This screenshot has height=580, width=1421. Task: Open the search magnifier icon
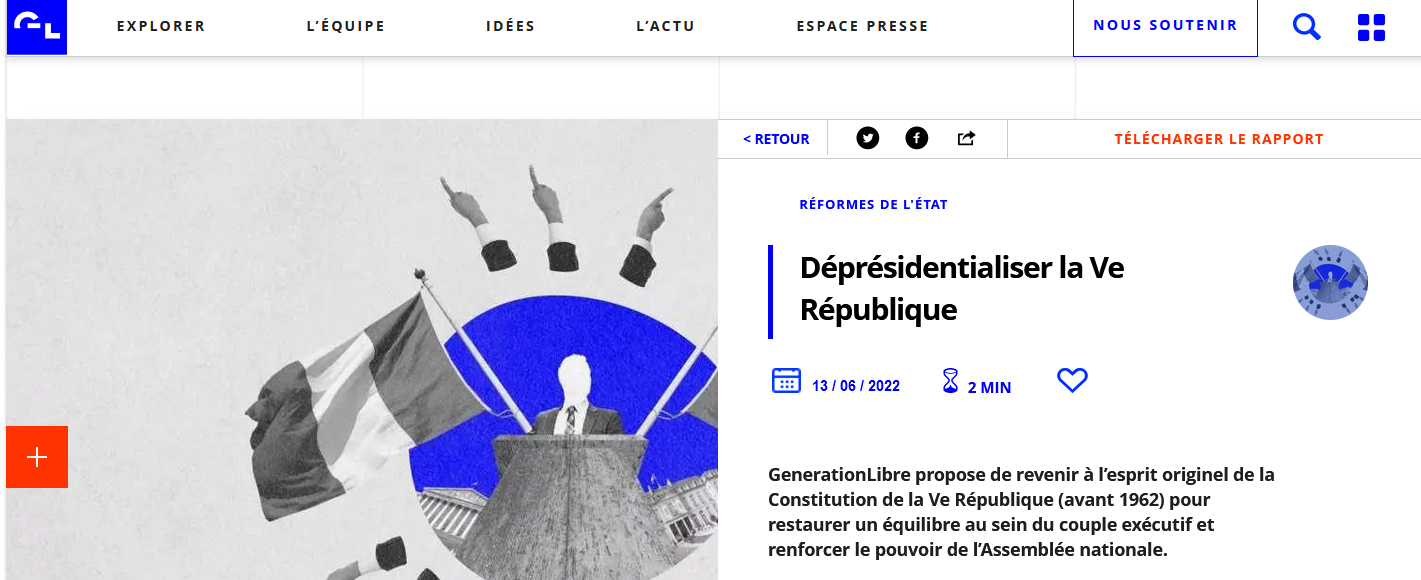pos(1306,27)
